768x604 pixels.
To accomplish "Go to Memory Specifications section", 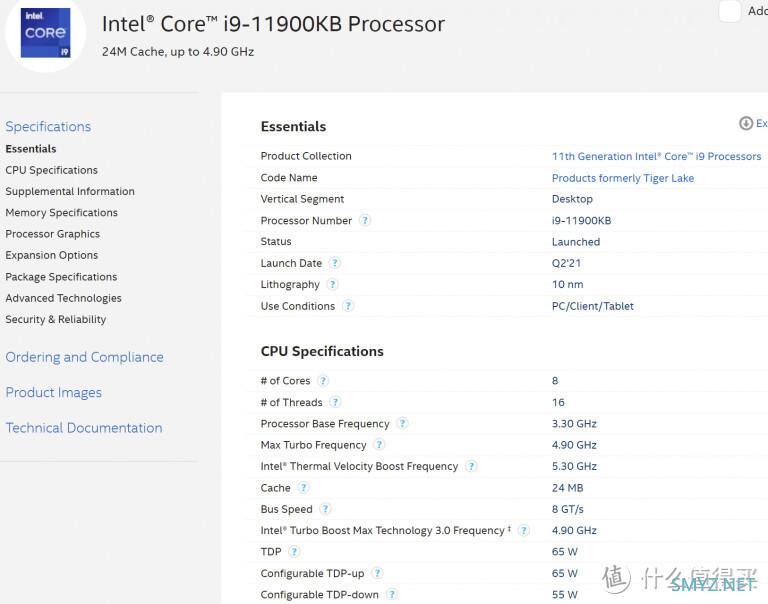I will (x=62, y=213).
